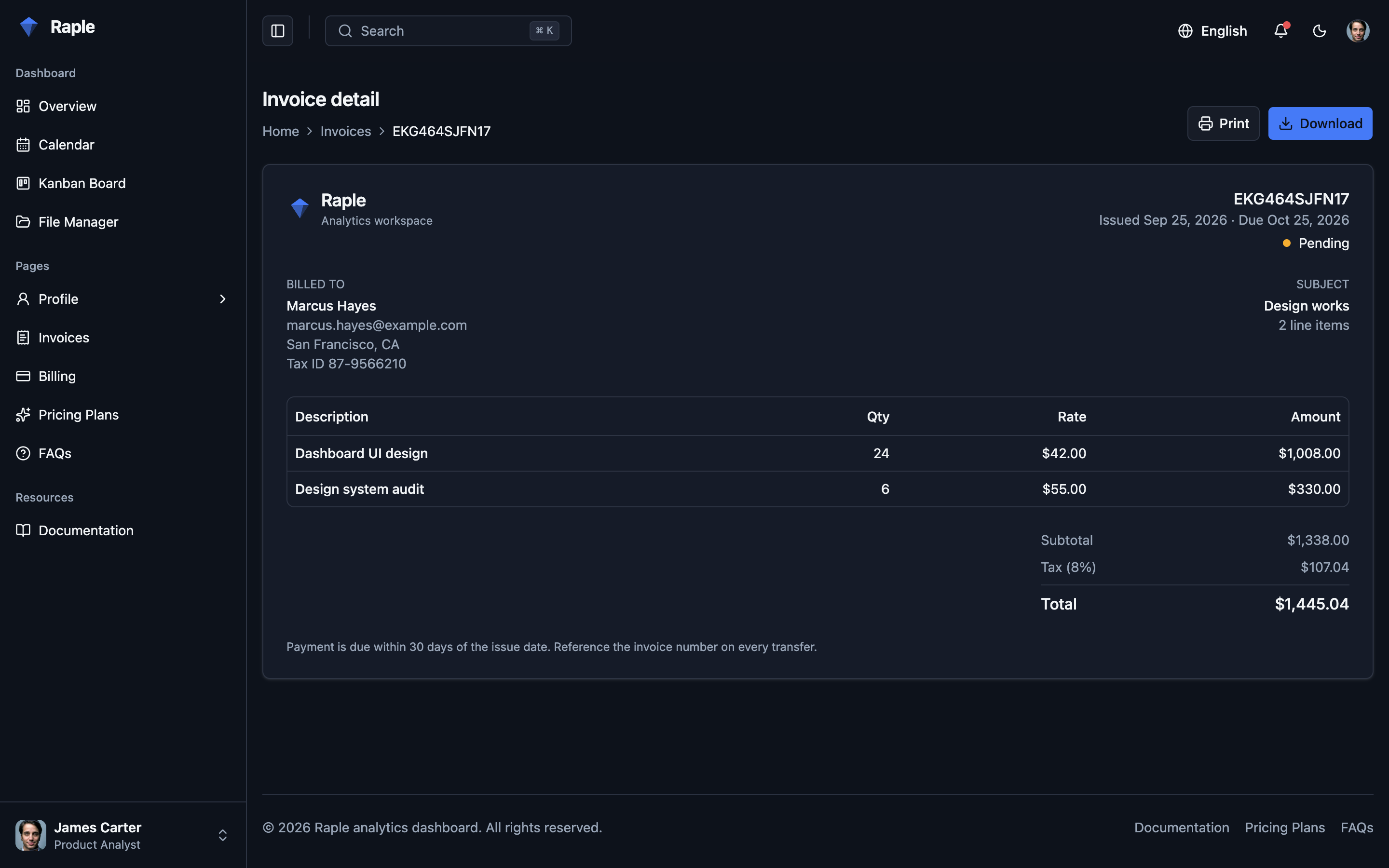Open the James Carter account switcher
Viewport: 1389px width, 868px height.
coord(123,835)
